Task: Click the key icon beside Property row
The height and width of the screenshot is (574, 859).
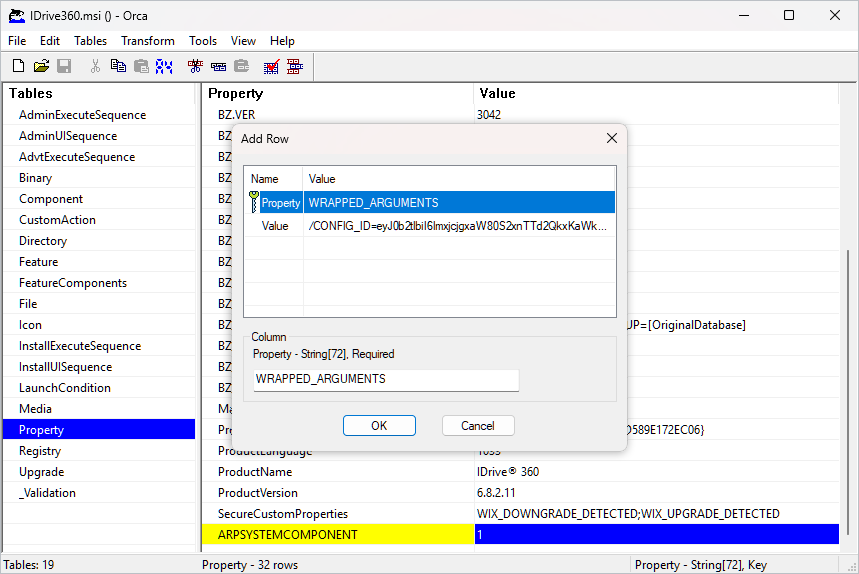Action: pos(253,203)
